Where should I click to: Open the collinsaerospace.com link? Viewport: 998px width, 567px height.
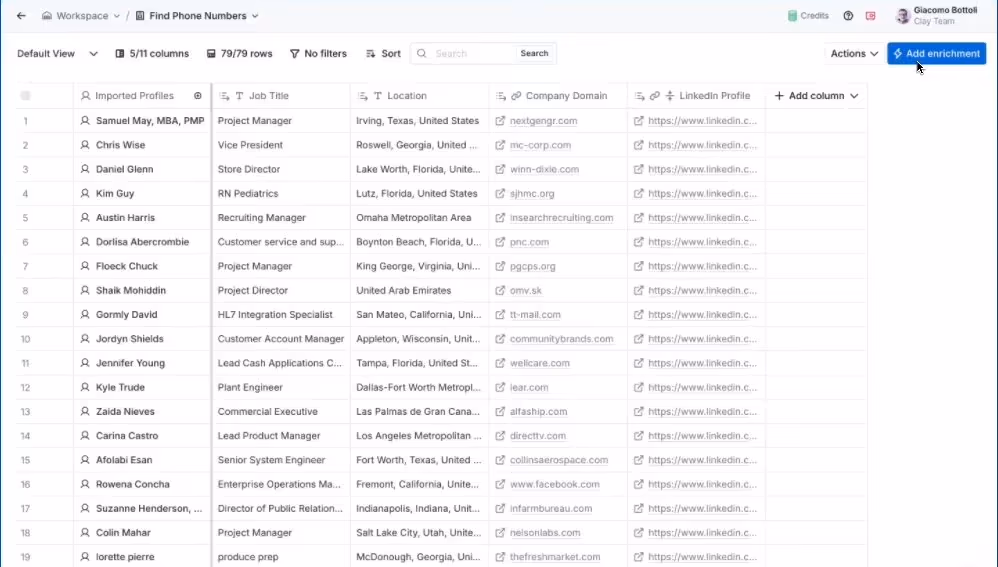click(559, 459)
